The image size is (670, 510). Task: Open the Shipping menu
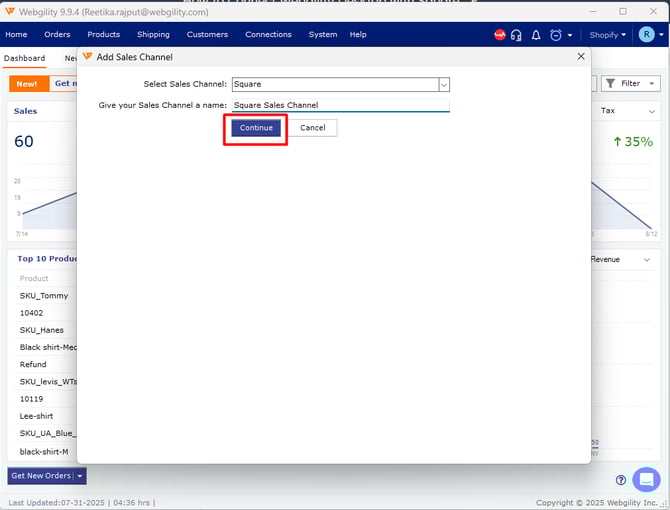pos(153,35)
